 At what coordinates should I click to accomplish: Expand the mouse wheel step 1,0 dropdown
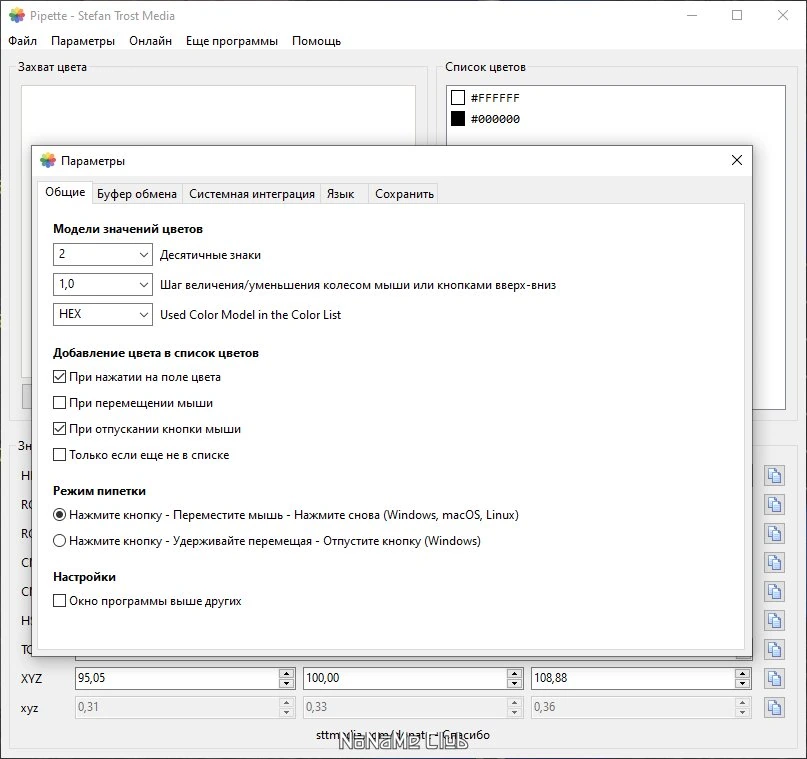coord(102,284)
